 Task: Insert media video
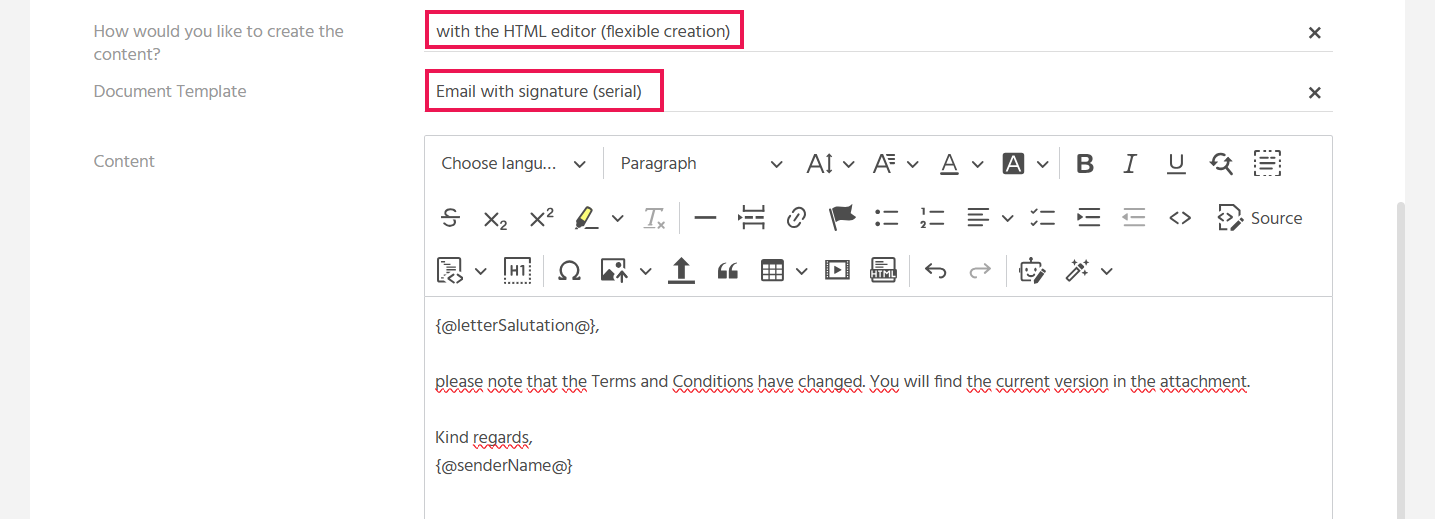(837, 271)
